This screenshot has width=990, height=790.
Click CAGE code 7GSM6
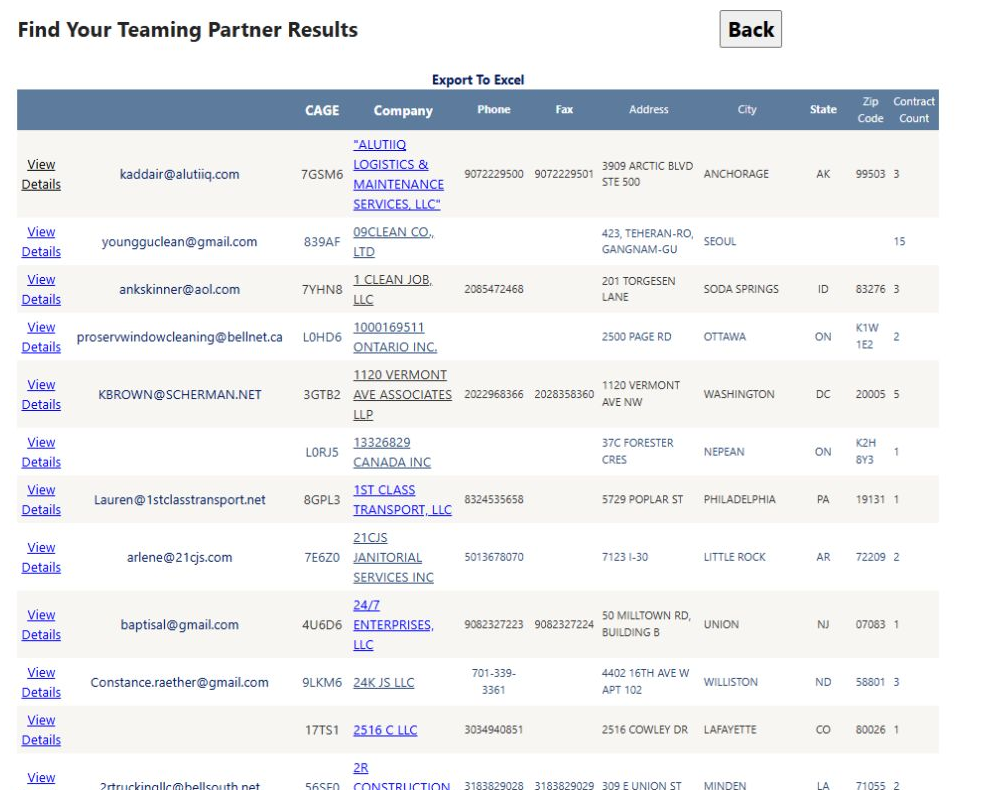pyautogui.click(x=322, y=174)
